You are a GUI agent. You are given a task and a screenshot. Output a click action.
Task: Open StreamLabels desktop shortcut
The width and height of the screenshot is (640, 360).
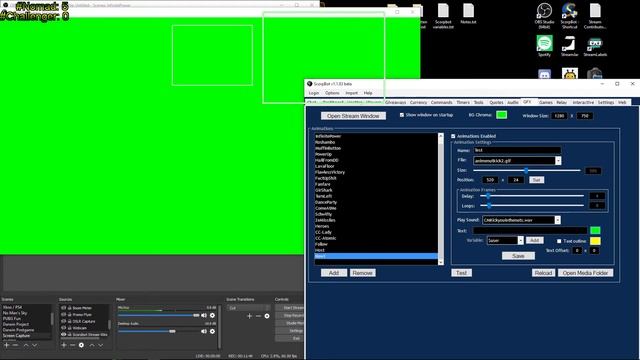[595, 45]
